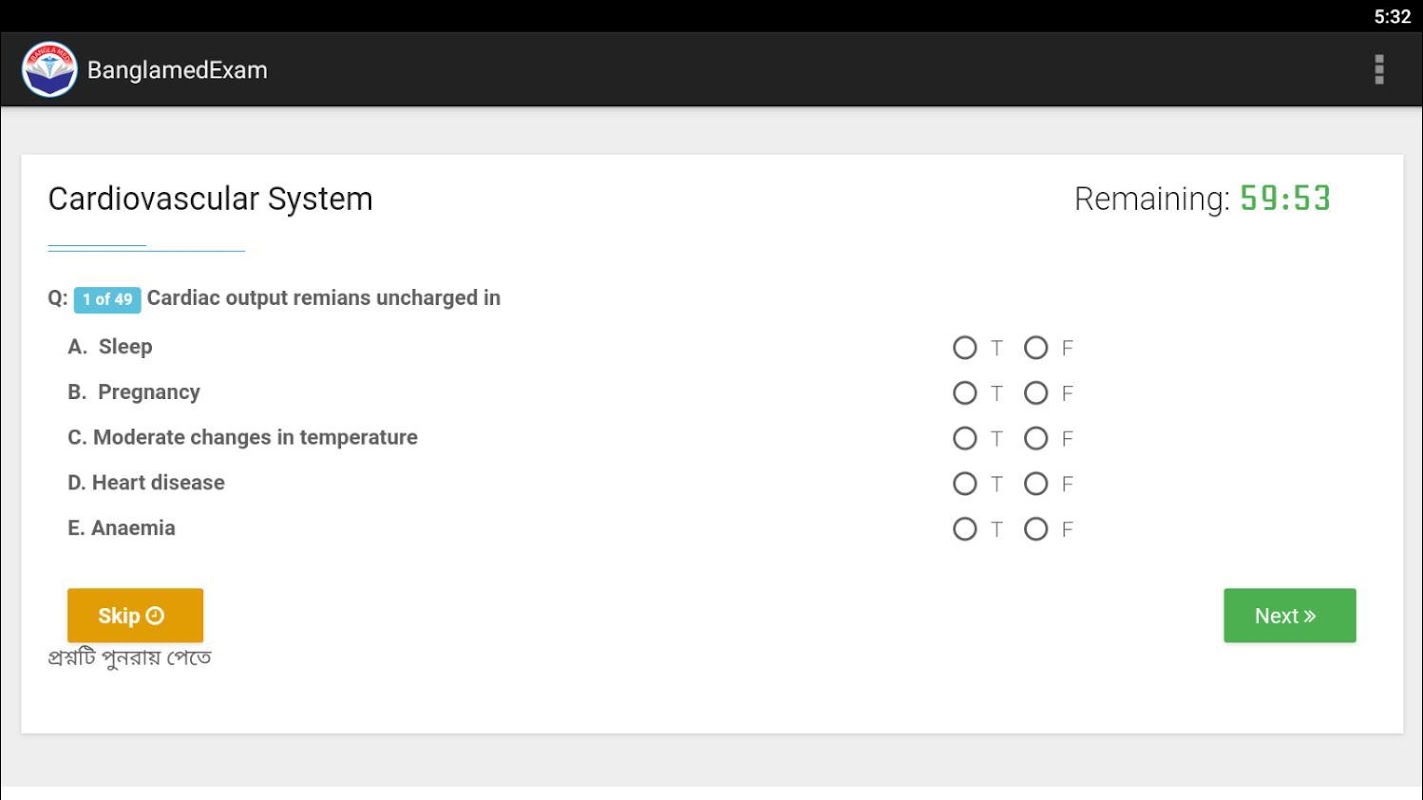Click the BanglamedExam app logo icon
The image size is (1423, 800).
click(49, 70)
